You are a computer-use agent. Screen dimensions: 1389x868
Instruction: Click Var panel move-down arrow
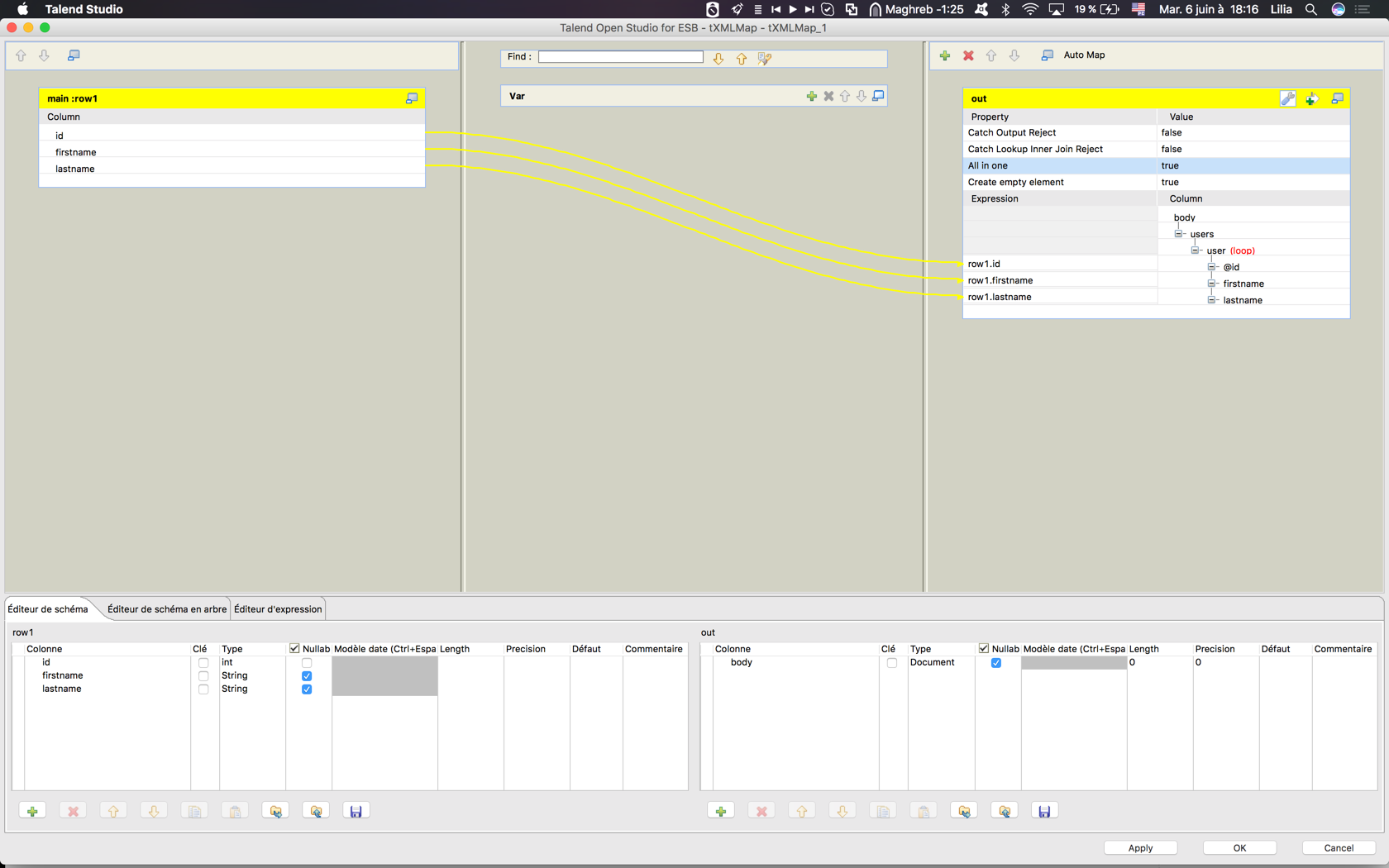point(862,96)
